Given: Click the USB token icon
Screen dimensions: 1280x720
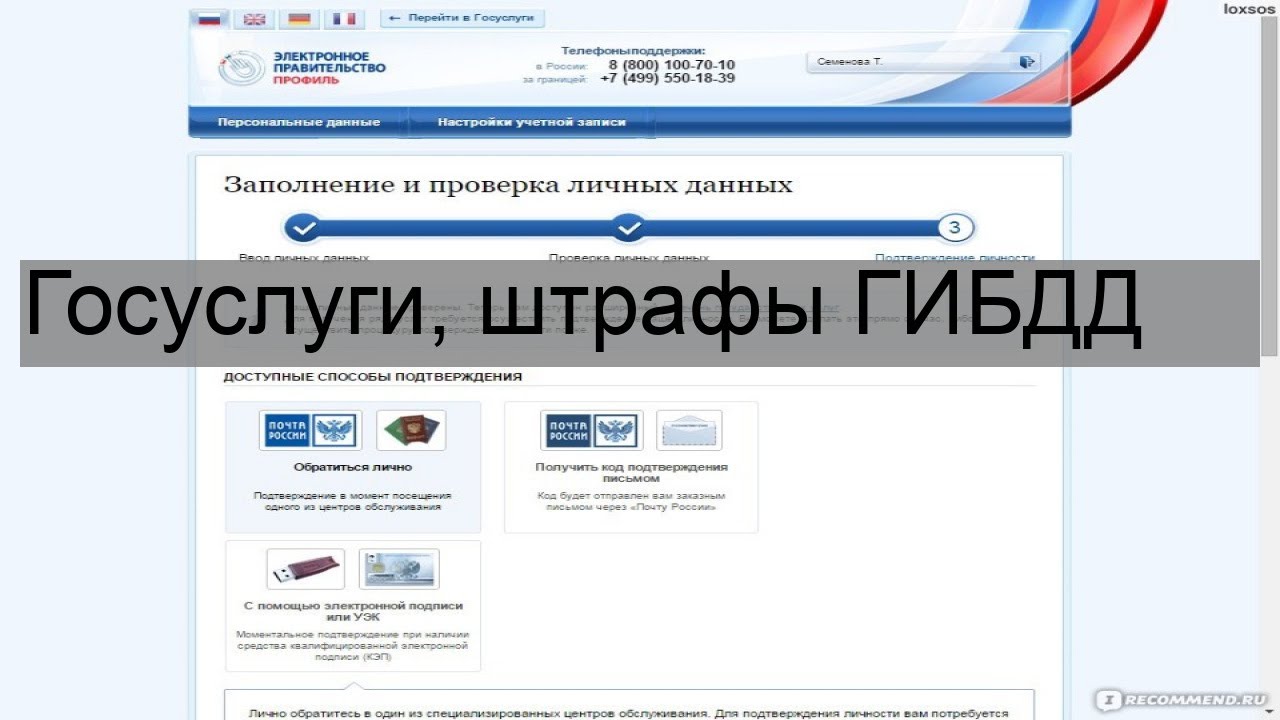Looking at the screenshot, I should point(306,569).
